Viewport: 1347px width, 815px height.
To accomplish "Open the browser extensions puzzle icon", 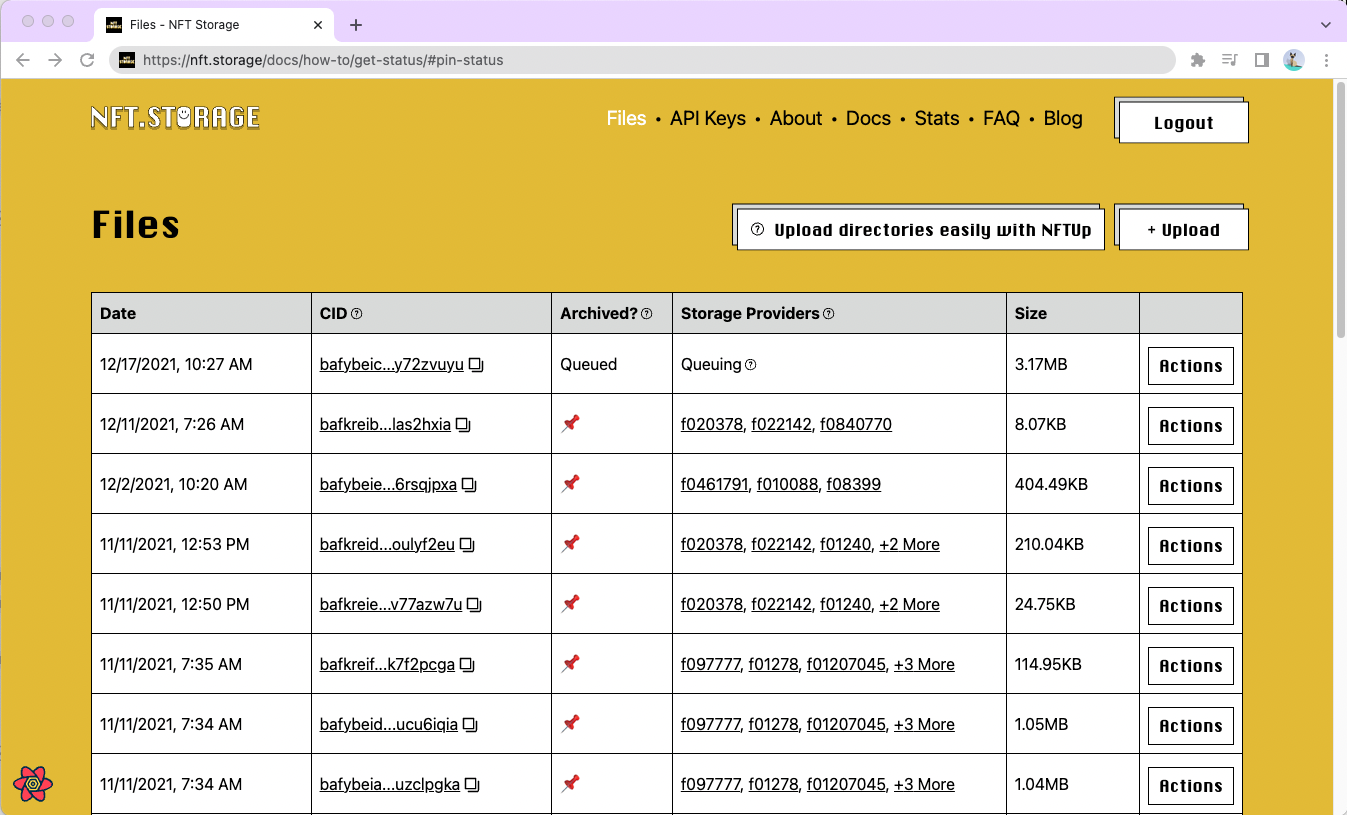I will tap(1197, 60).
